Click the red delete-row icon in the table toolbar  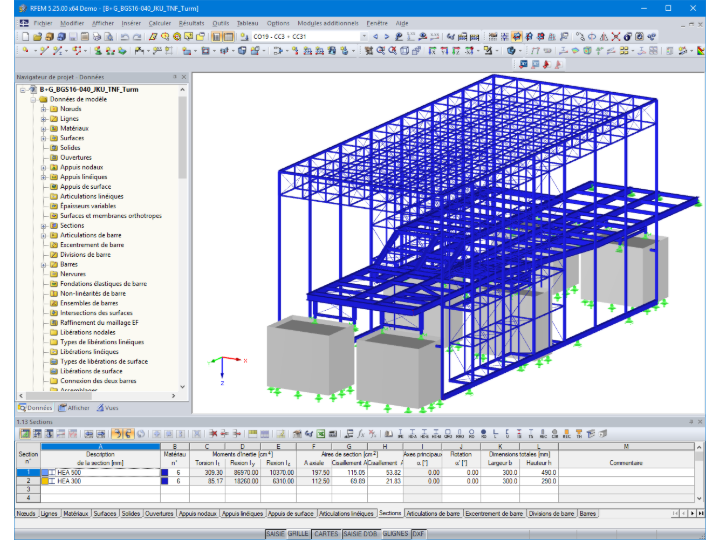point(213,433)
